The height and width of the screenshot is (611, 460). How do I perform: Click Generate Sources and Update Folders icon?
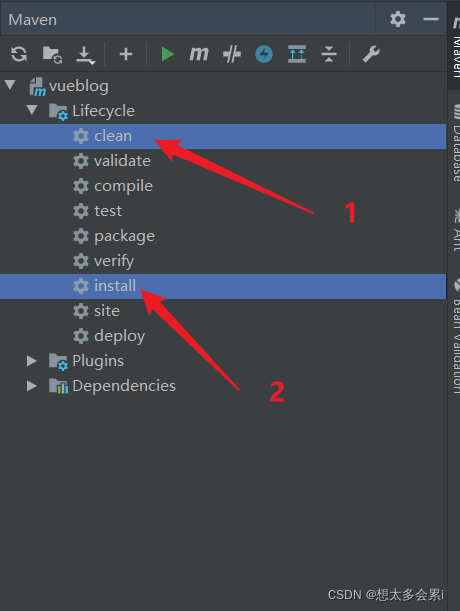click(x=52, y=54)
